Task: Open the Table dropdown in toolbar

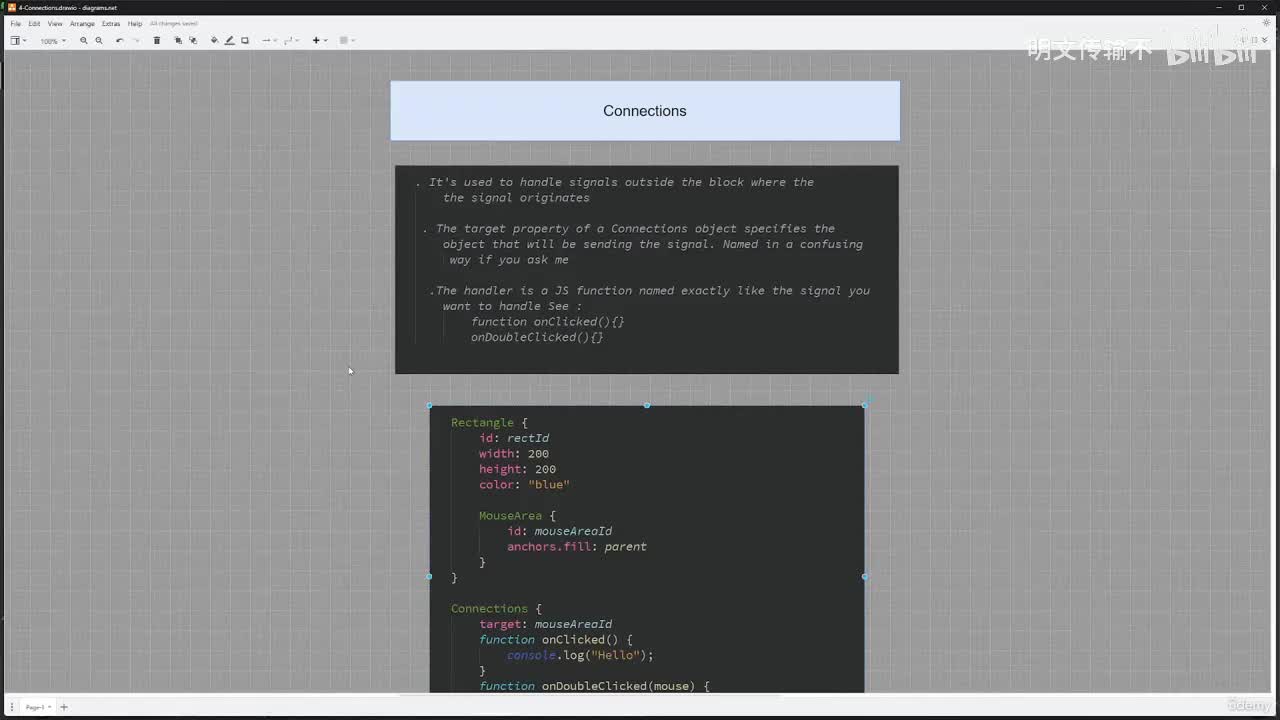Action: click(x=346, y=41)
